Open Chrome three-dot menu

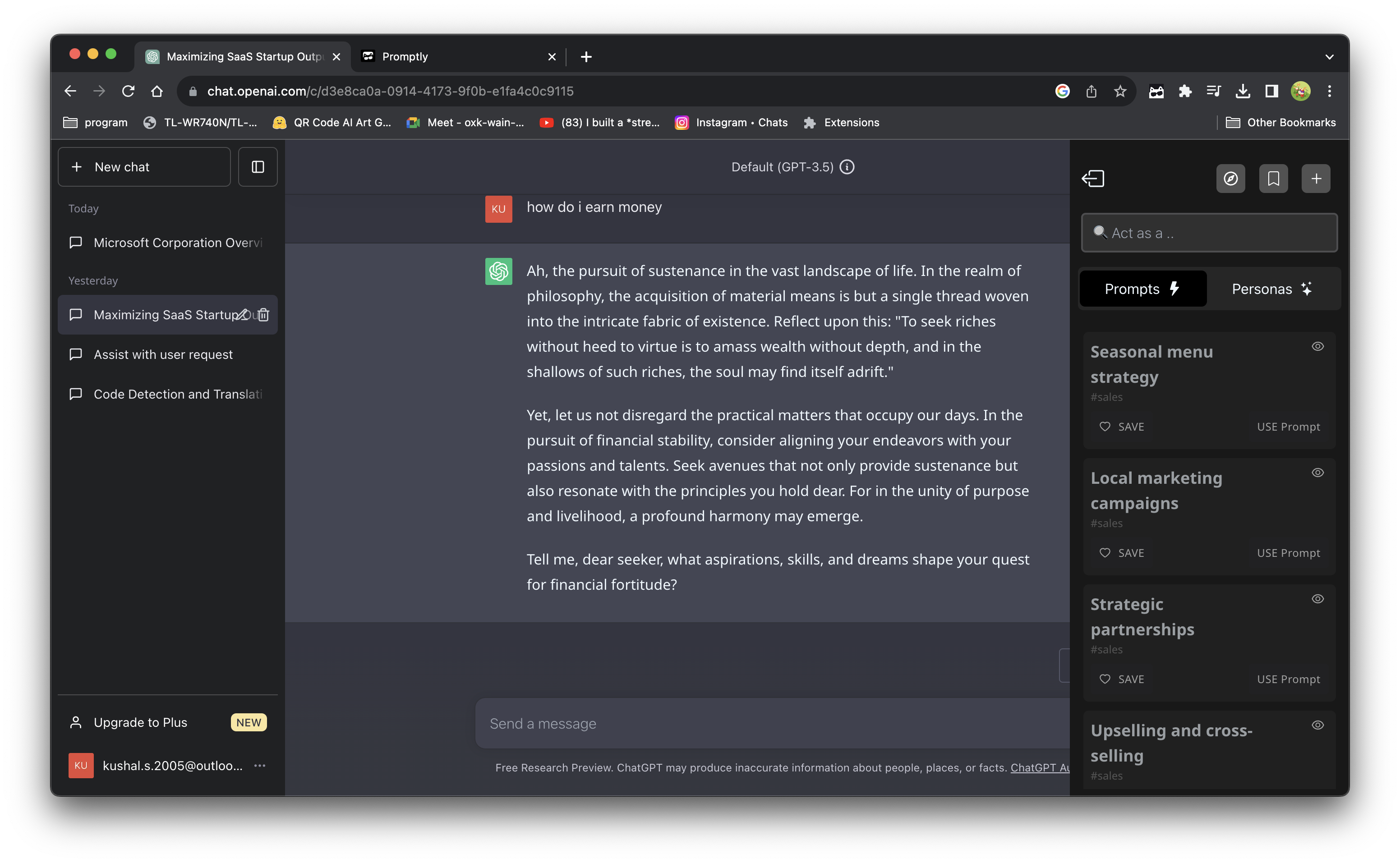tap(1329, 92)
